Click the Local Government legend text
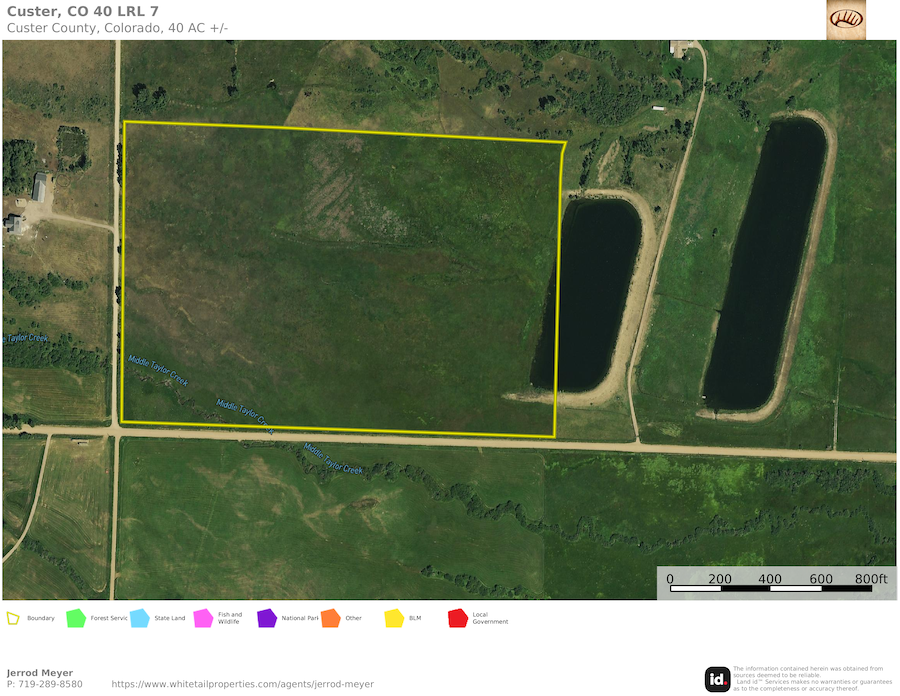This screenshot has height=696, width=900. pyautogui.click(x=490, y=618)
